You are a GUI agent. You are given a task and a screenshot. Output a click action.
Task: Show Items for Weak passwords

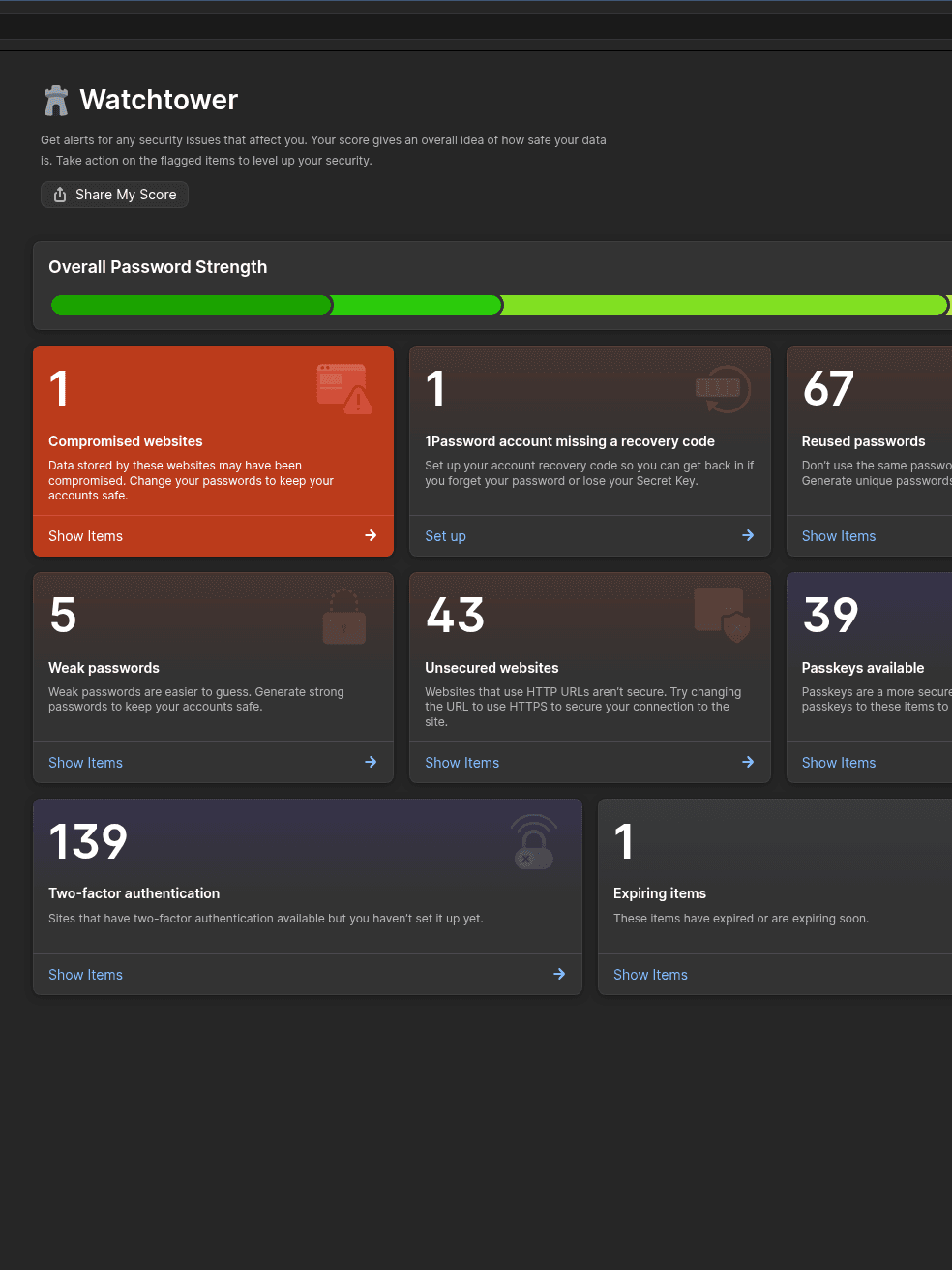[86, 763]
